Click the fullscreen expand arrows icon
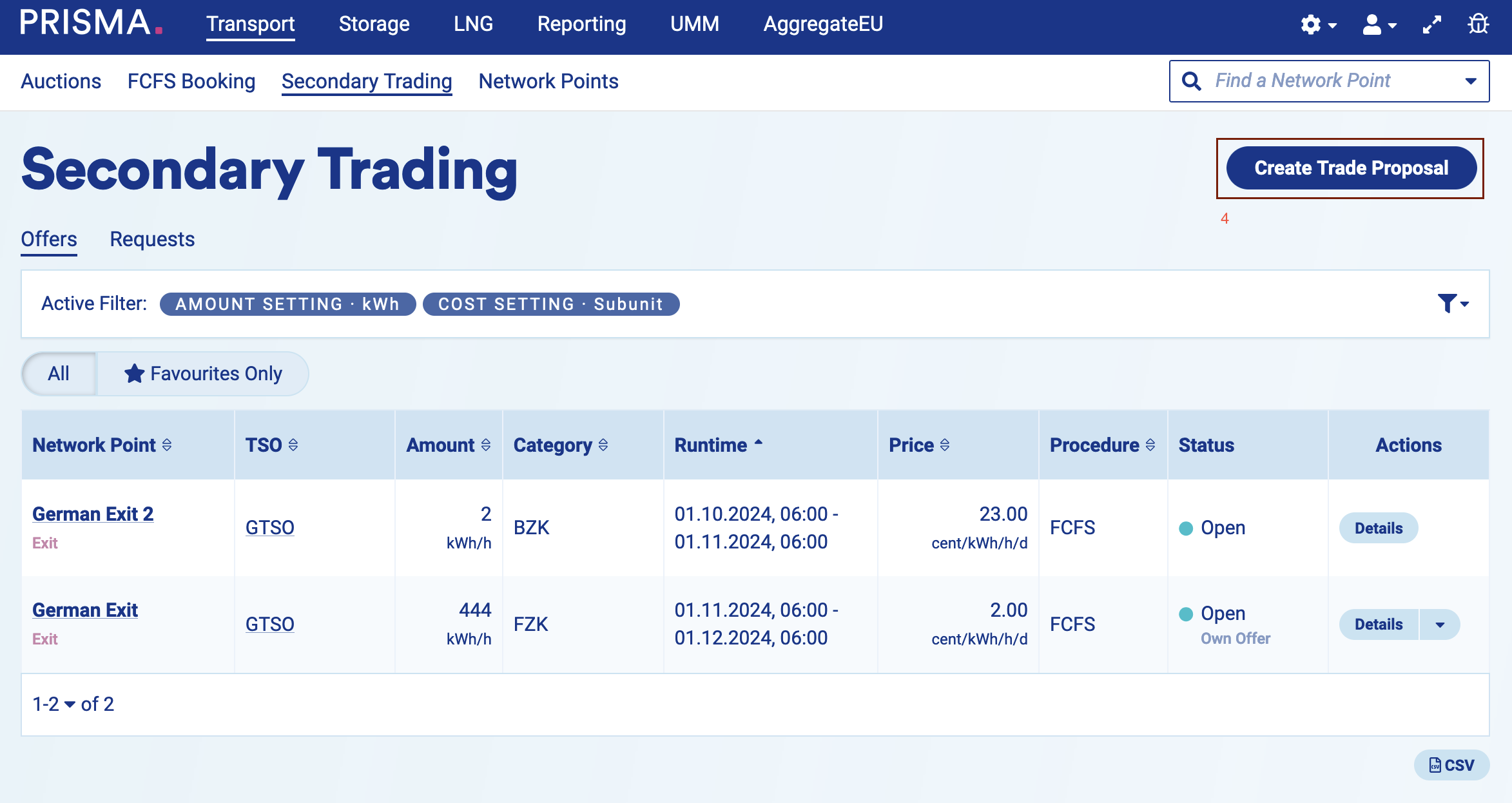This screenshot has width=1512, height=803. [x=1432, y=25]
